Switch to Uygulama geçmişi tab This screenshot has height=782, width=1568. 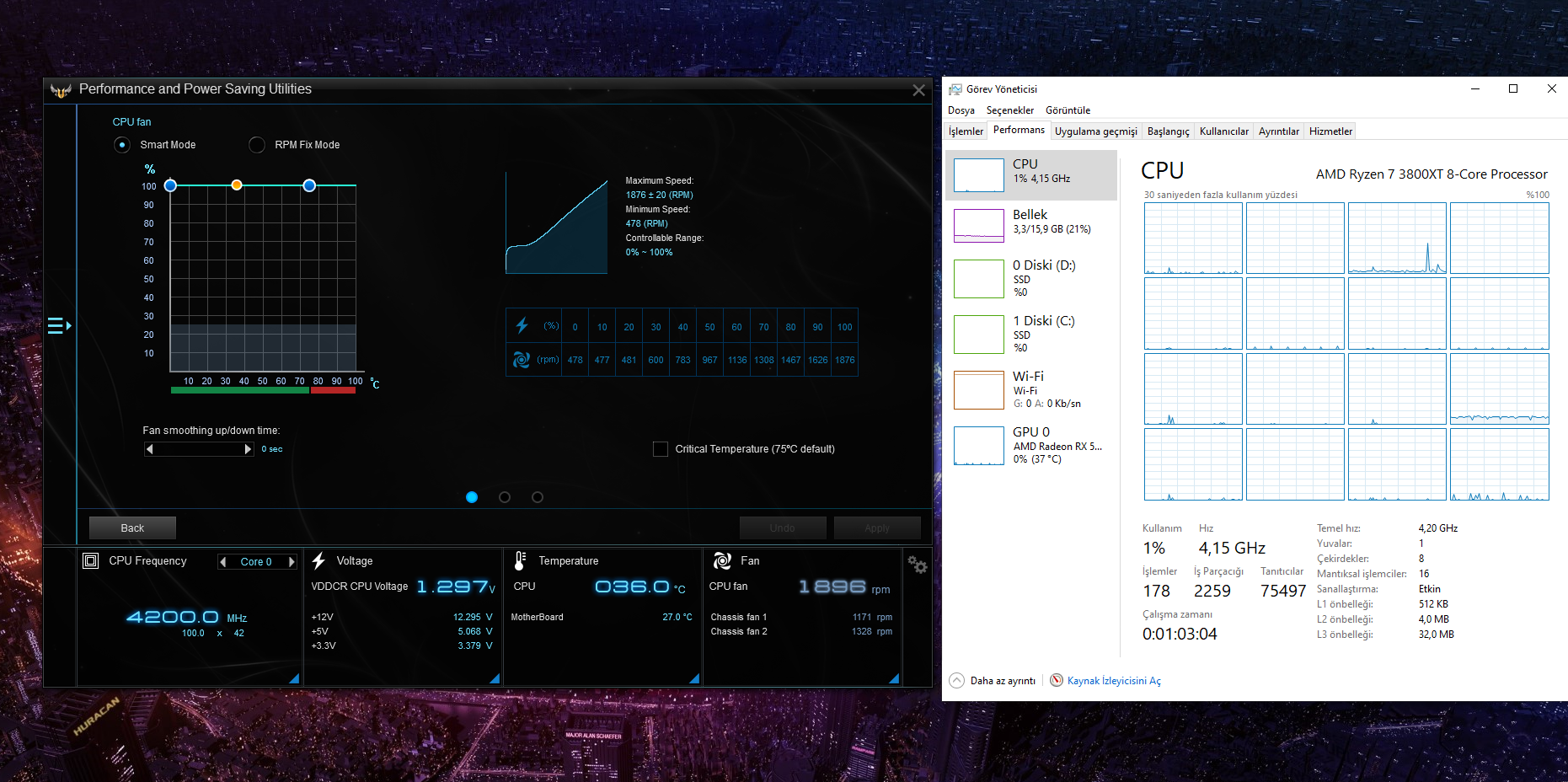1095,131
